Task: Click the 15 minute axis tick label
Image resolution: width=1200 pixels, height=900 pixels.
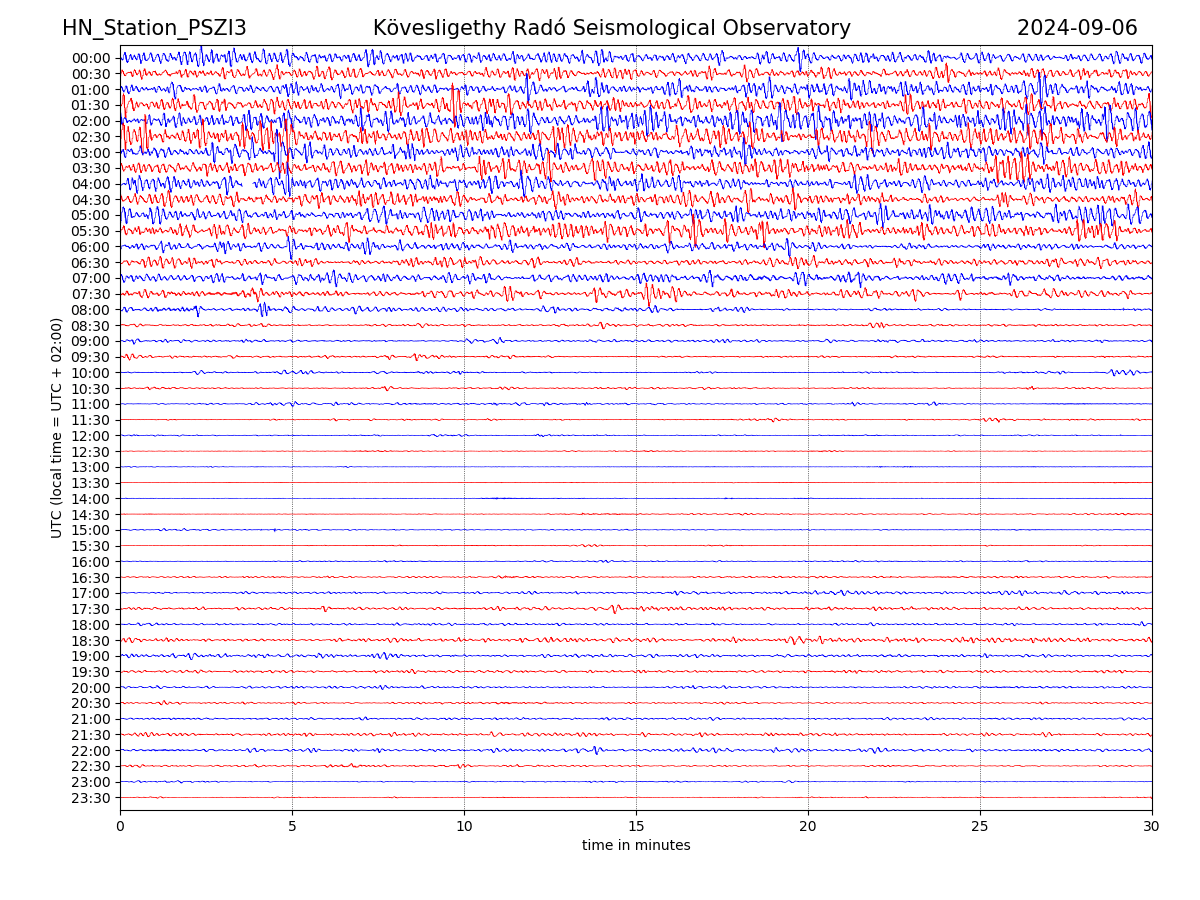Action: coord(636,826)
